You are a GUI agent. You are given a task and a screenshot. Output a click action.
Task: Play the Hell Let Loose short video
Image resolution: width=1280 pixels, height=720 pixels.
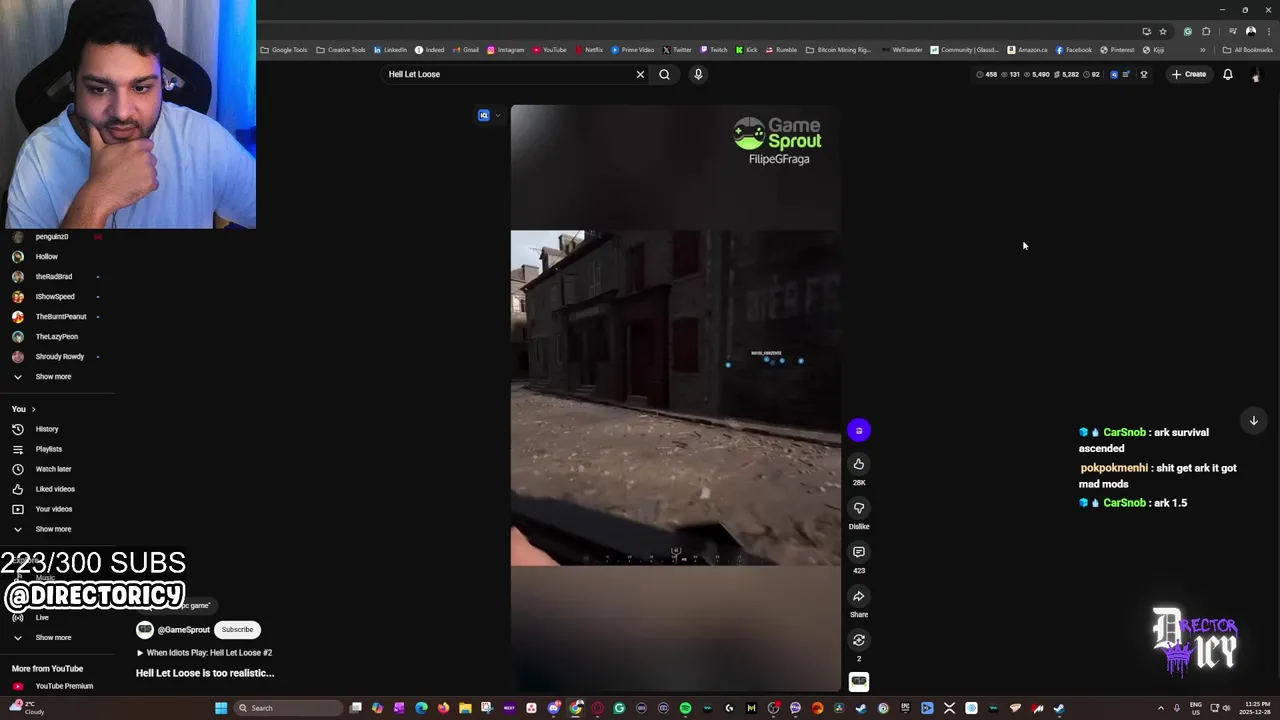[x=676, y=398]
